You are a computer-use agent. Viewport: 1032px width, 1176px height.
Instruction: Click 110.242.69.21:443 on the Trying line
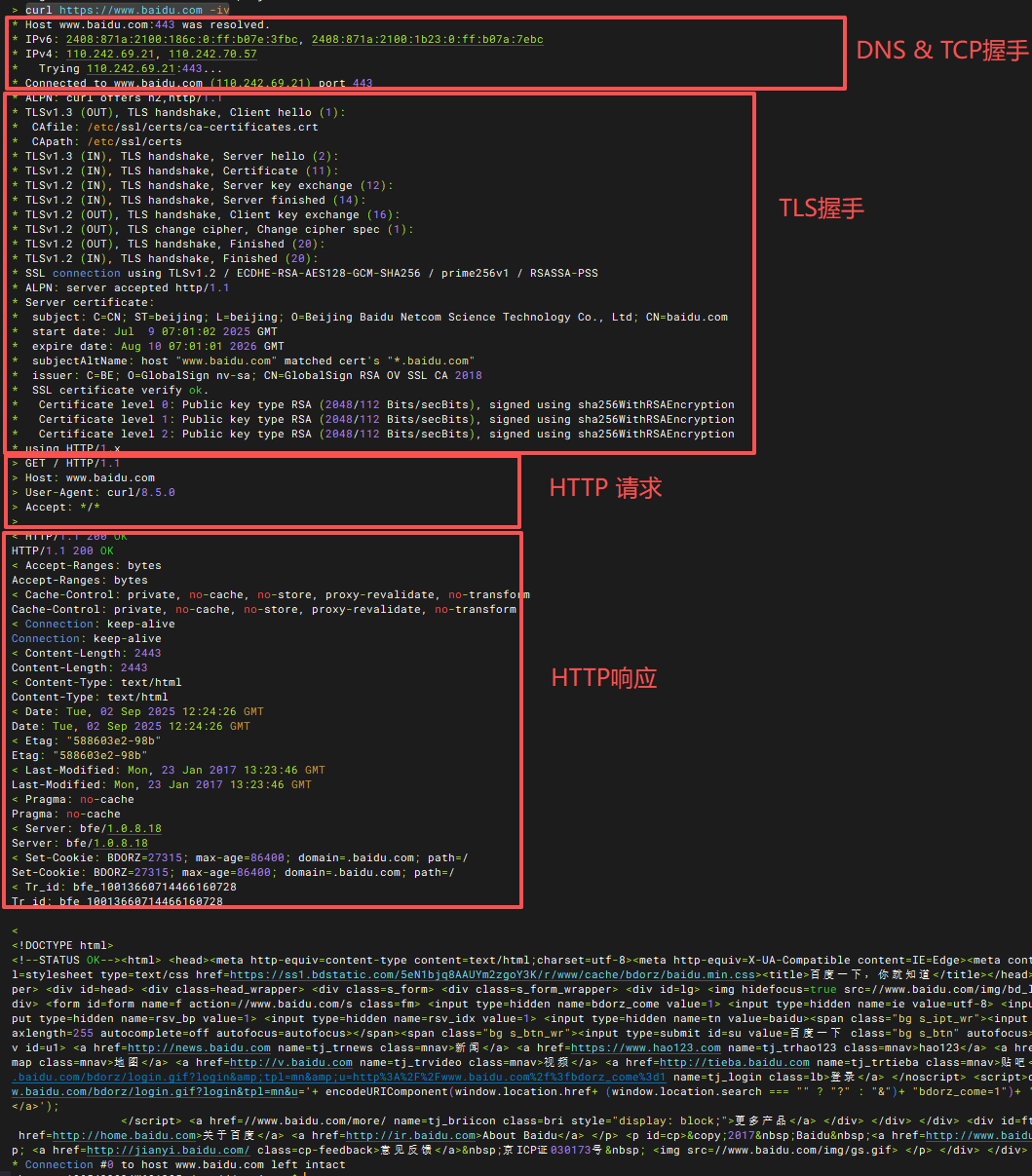pyautogui.click(x=144, y=68)
